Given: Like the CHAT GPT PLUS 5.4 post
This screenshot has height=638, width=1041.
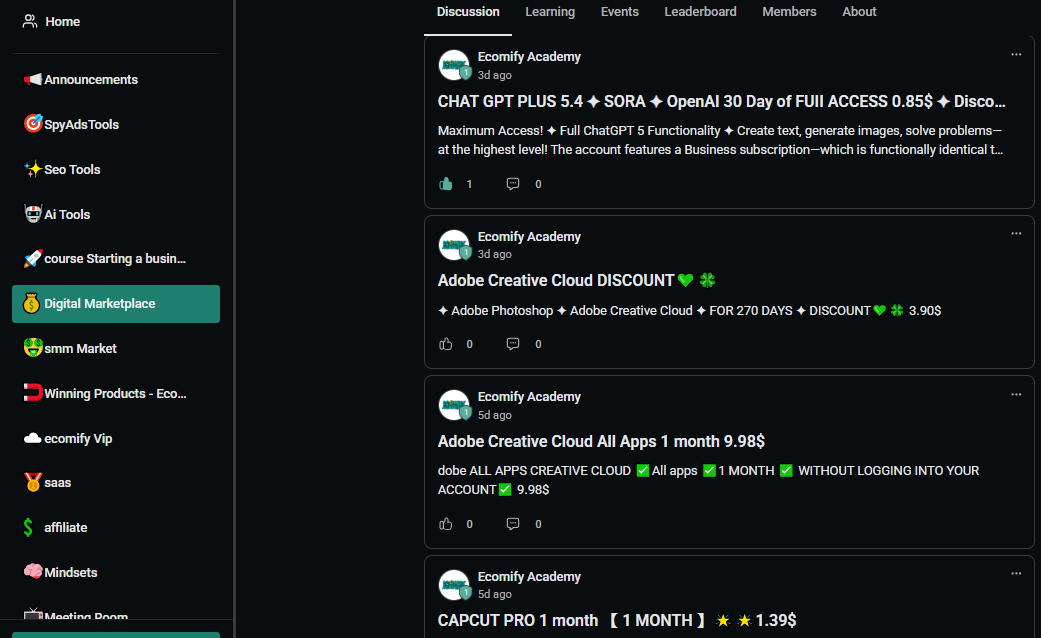Looking at the screenshot, I should pos(445,184).
